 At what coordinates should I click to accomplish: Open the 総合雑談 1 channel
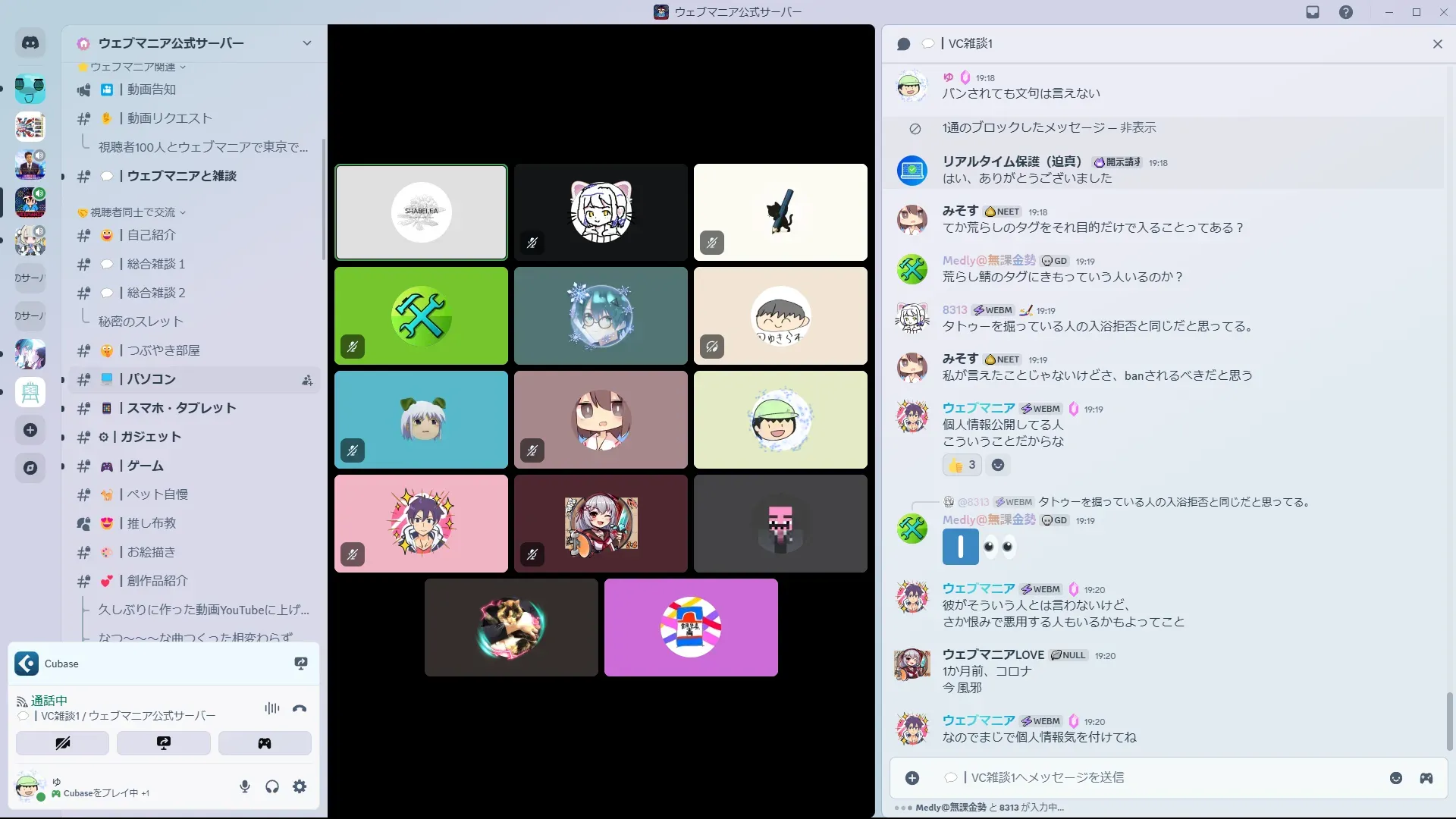tap(155, 264)
